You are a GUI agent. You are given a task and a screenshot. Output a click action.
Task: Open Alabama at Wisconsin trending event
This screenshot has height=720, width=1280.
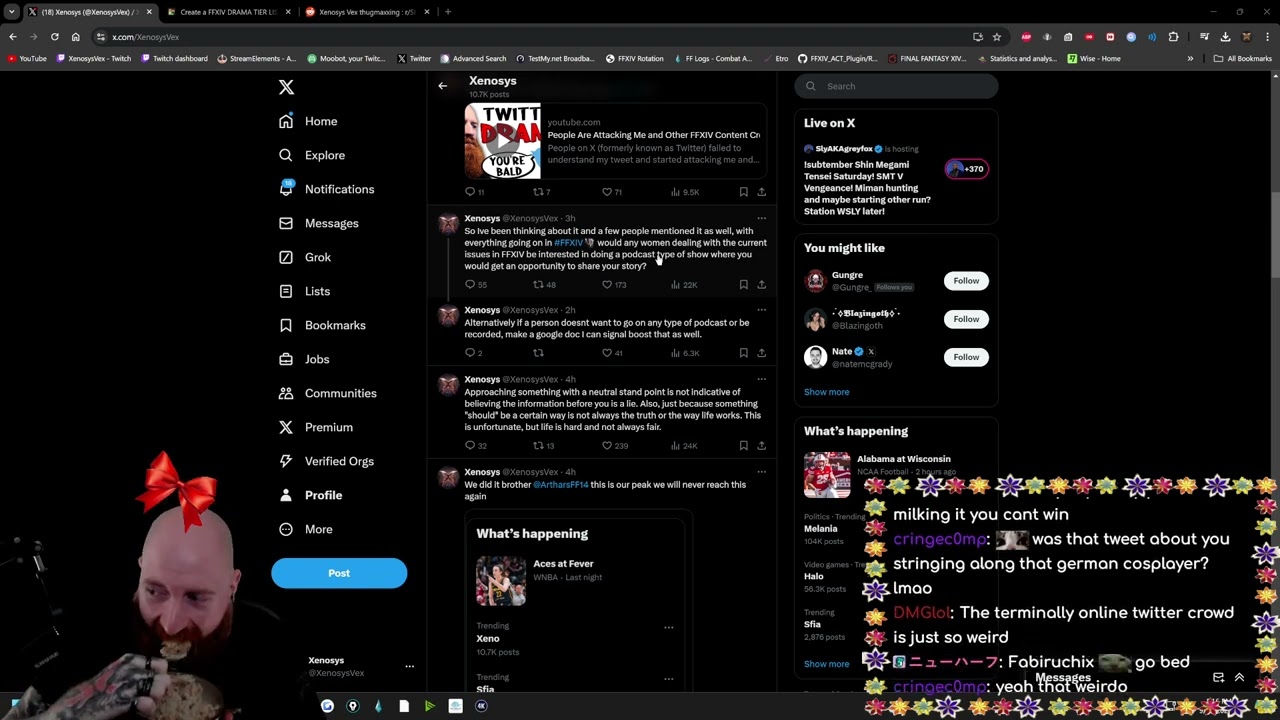click(x=896, y=474)
